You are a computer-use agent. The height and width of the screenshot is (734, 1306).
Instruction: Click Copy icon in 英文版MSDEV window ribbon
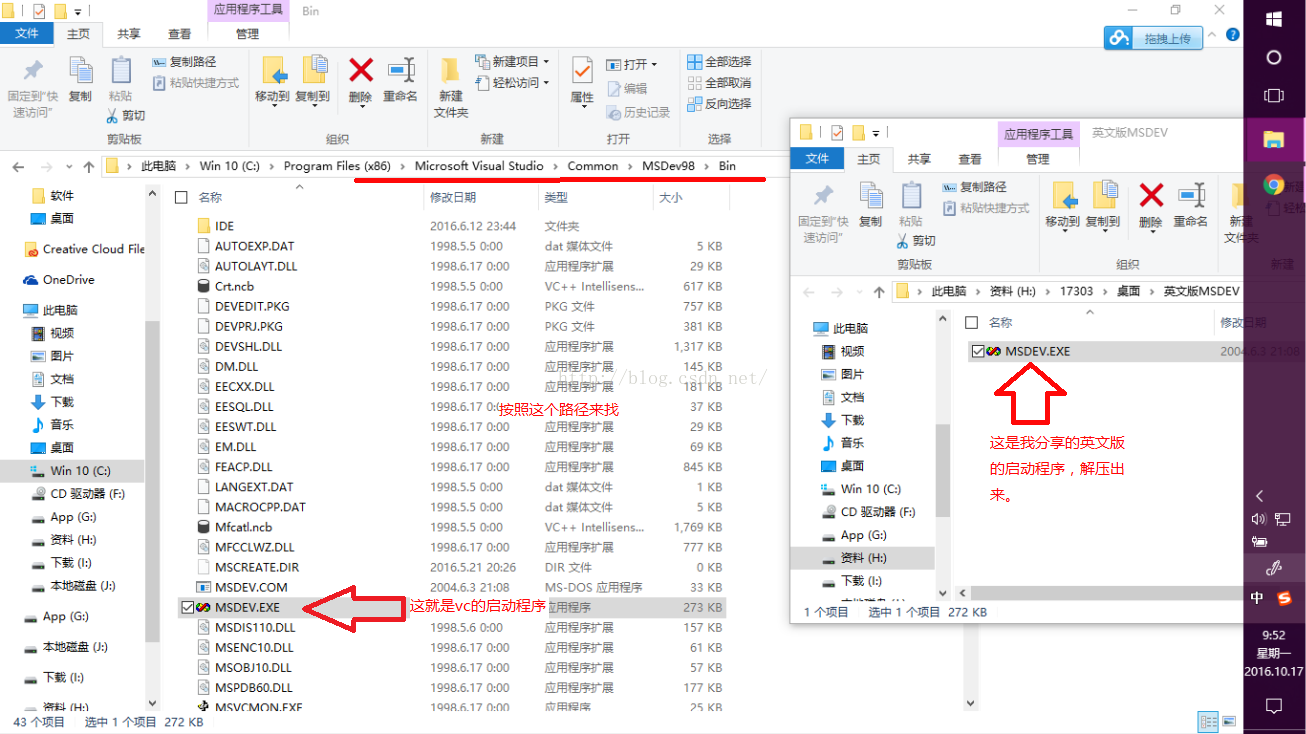pyautogui.click(x=871, y=196)
